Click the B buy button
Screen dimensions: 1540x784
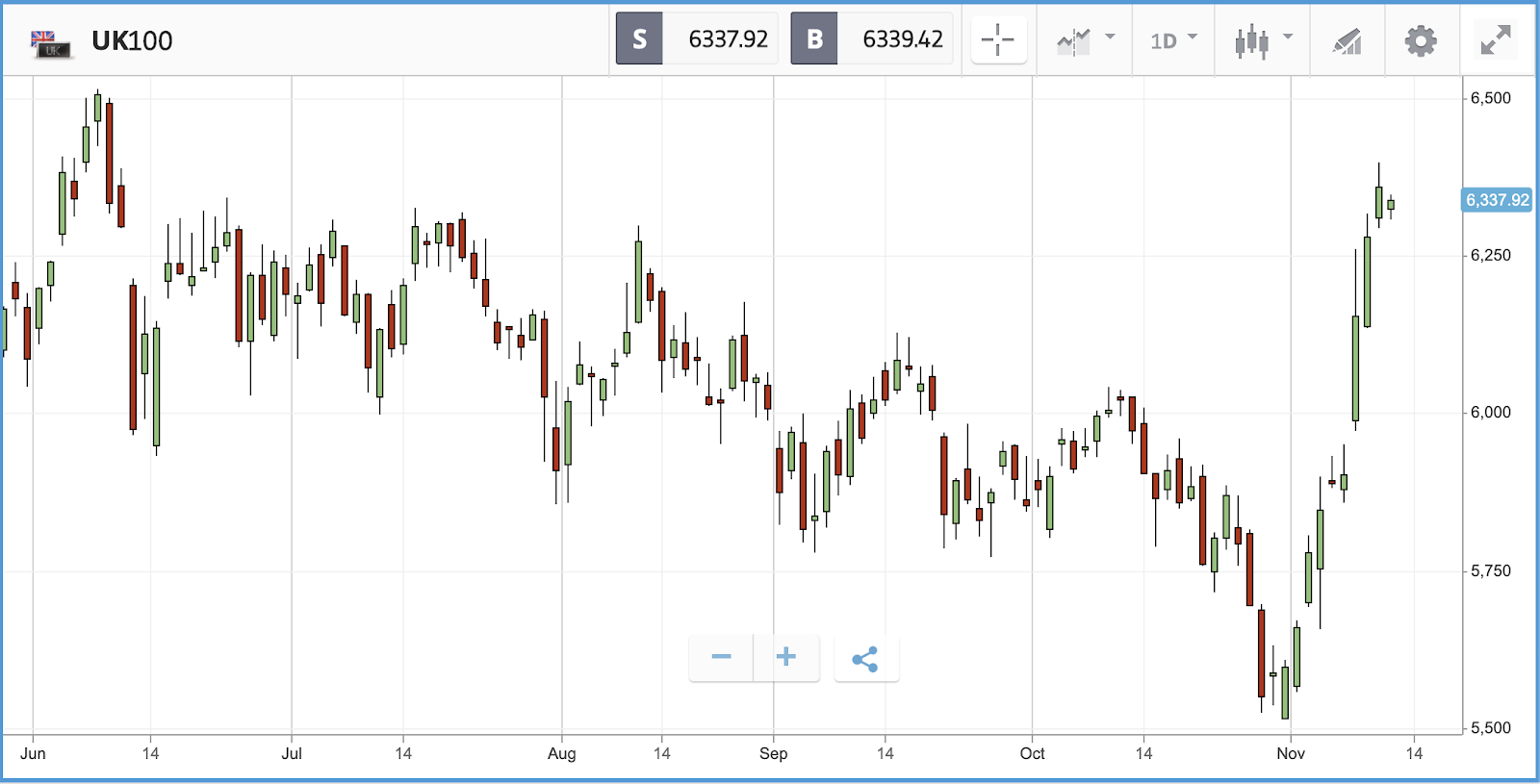814,39
